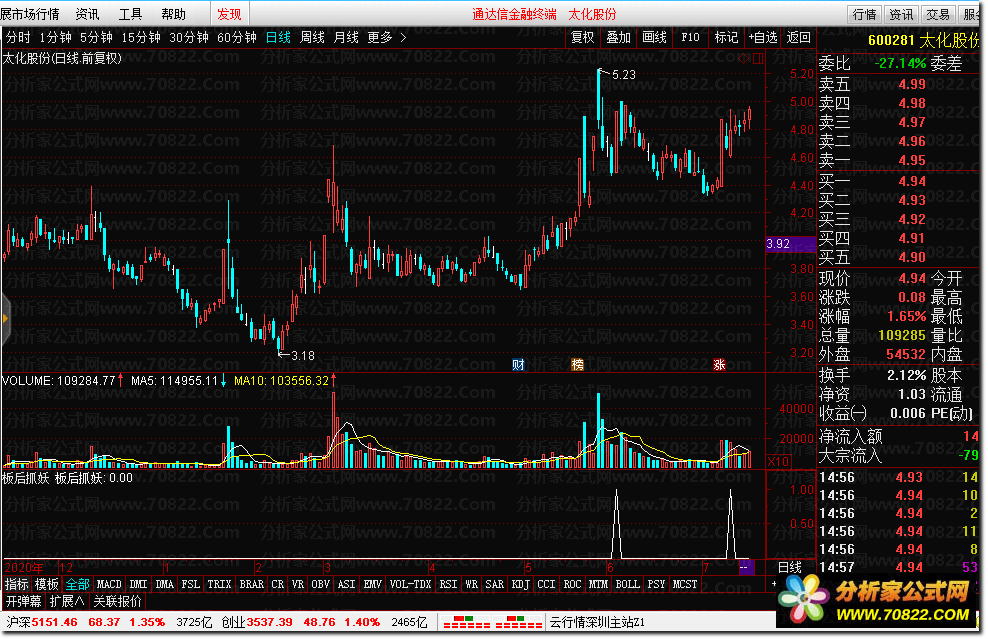Expand 更多 time period options
This screenshot has width=988, height=639.
tap(387, 38)
